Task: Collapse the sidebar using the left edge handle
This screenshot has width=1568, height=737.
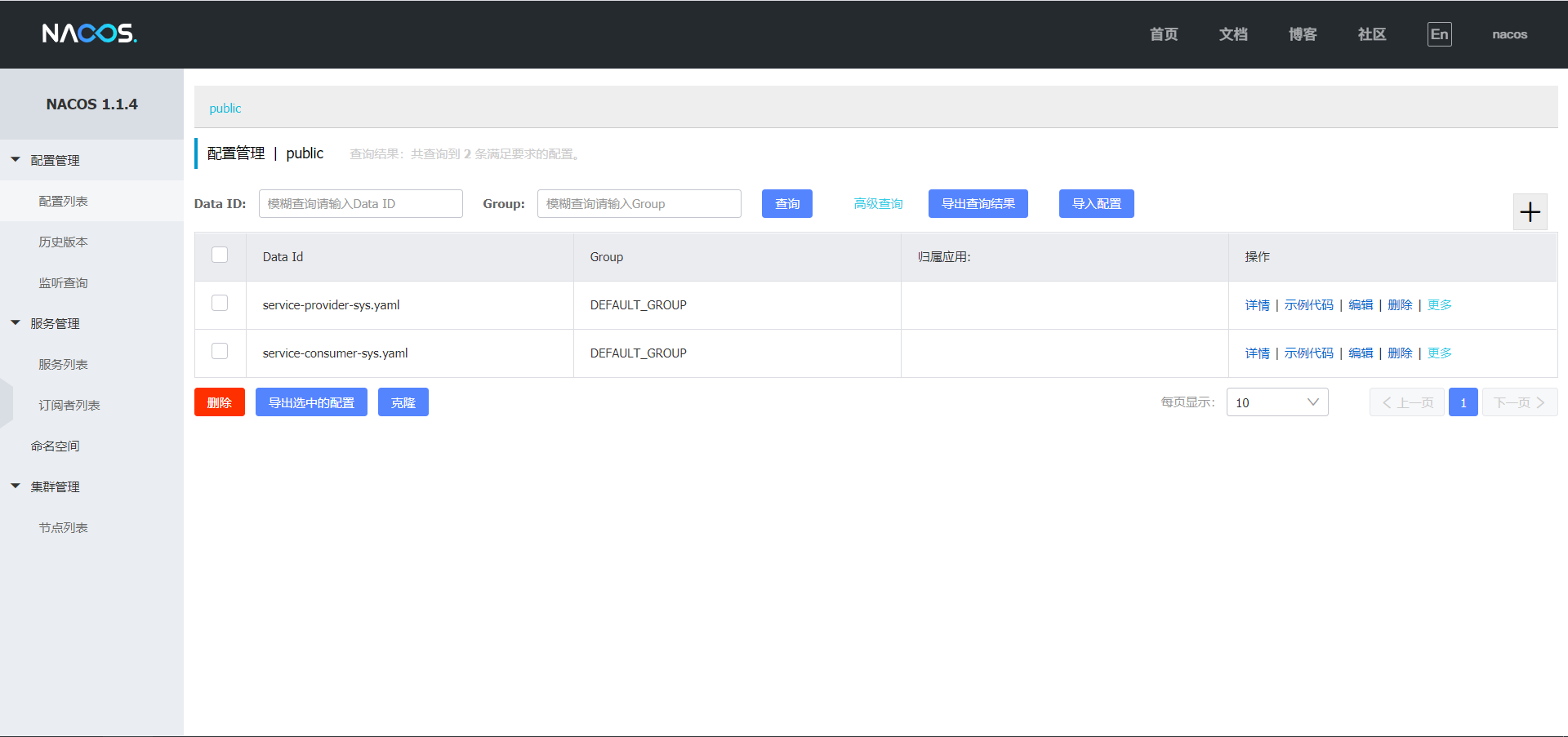Action: coord(7,403)
